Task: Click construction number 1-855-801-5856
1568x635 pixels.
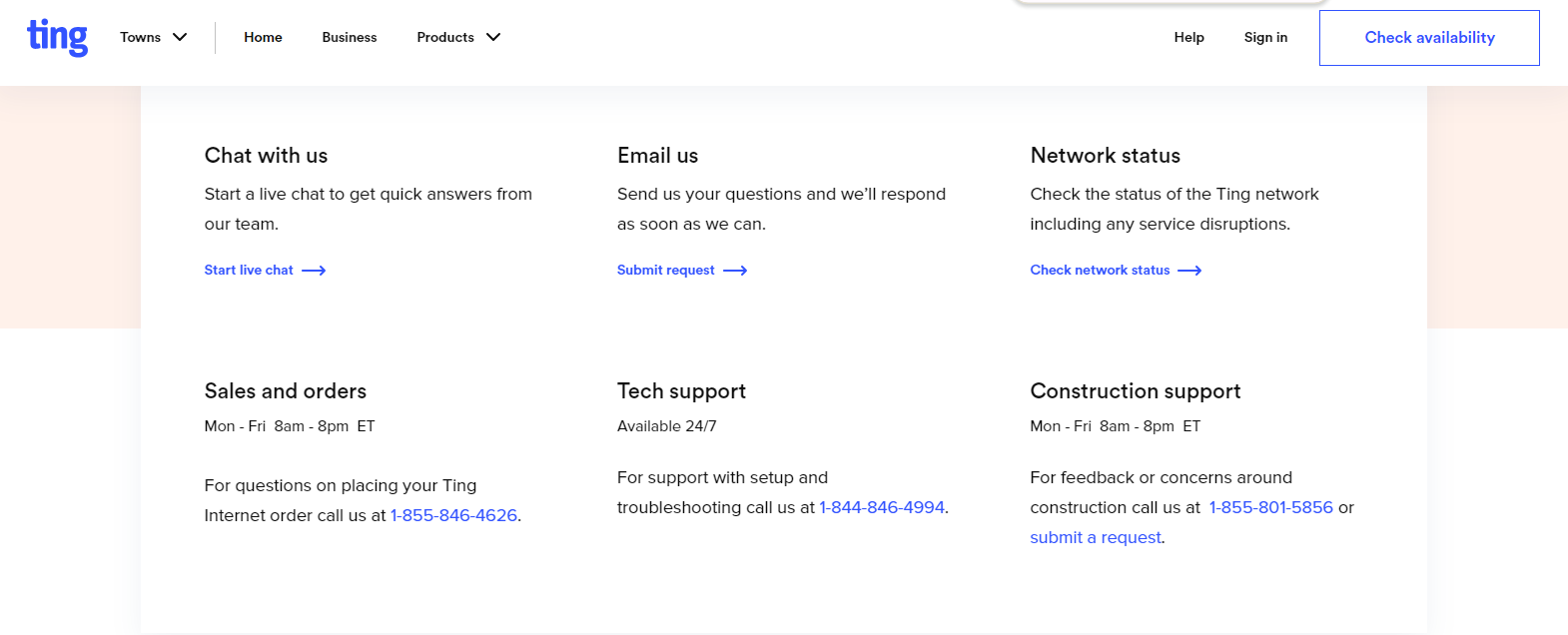Action: (1270, 507)
